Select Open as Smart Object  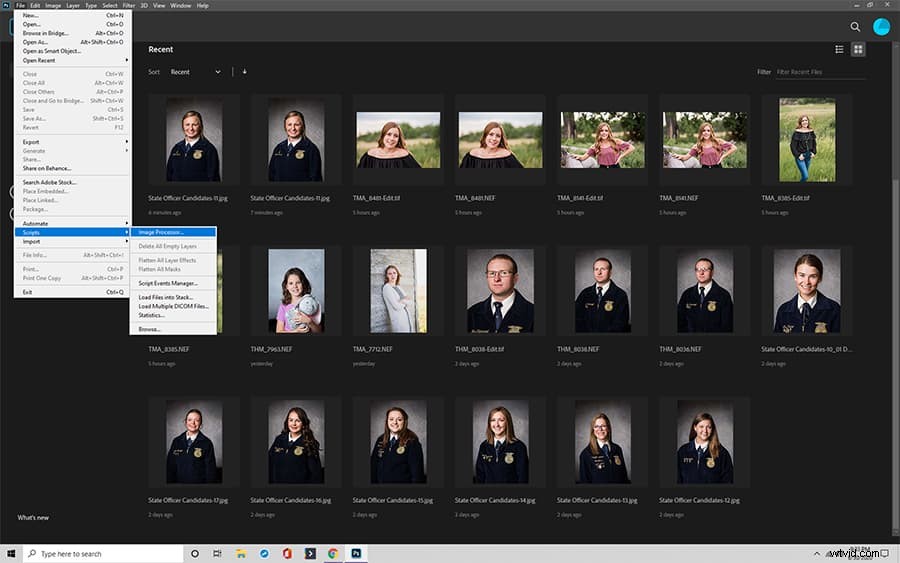(x=72, y=51)
